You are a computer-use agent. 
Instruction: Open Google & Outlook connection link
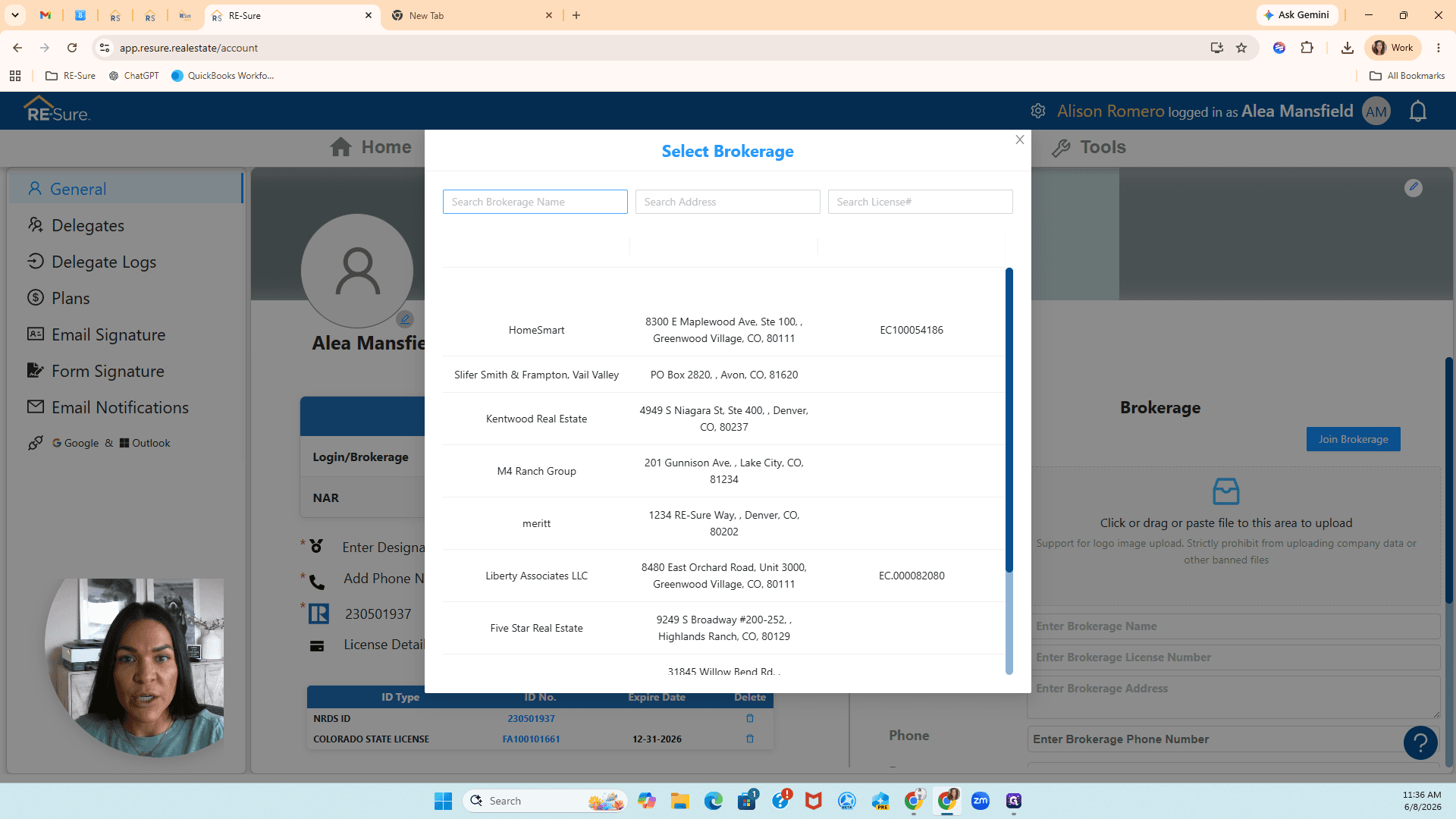(x=99, y=443)
